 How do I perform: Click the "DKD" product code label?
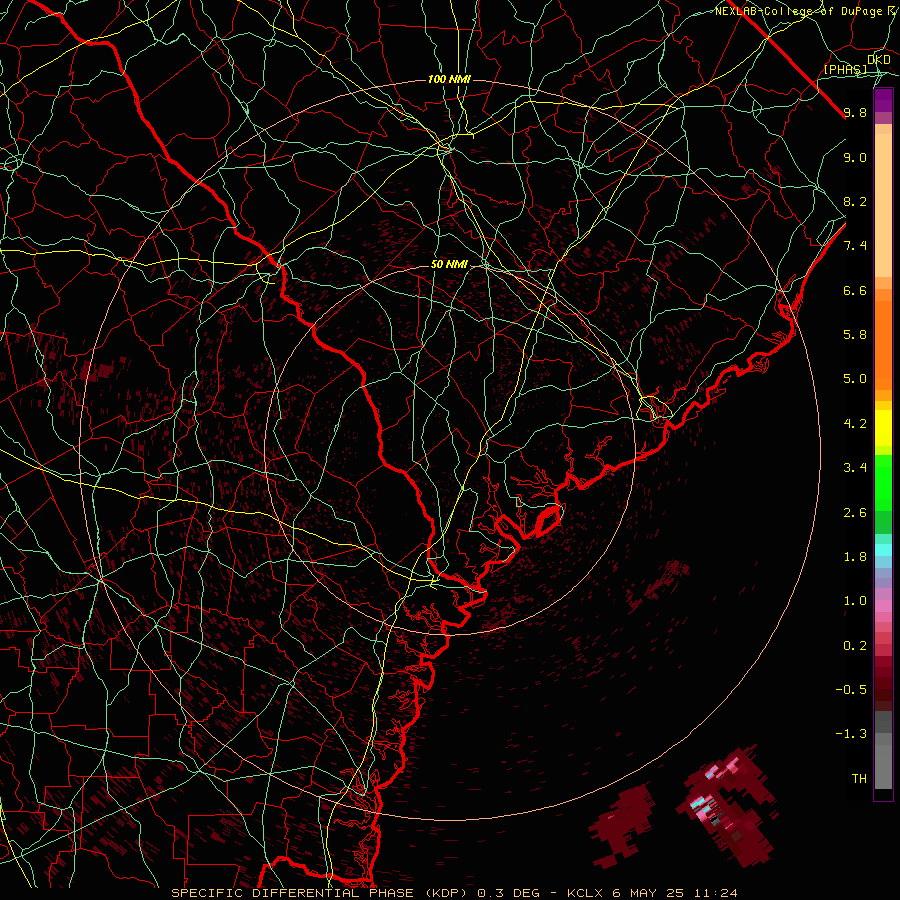(879, 60)
